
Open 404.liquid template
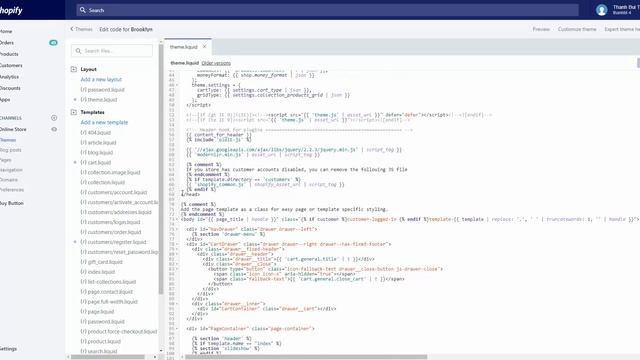(96, 133)
